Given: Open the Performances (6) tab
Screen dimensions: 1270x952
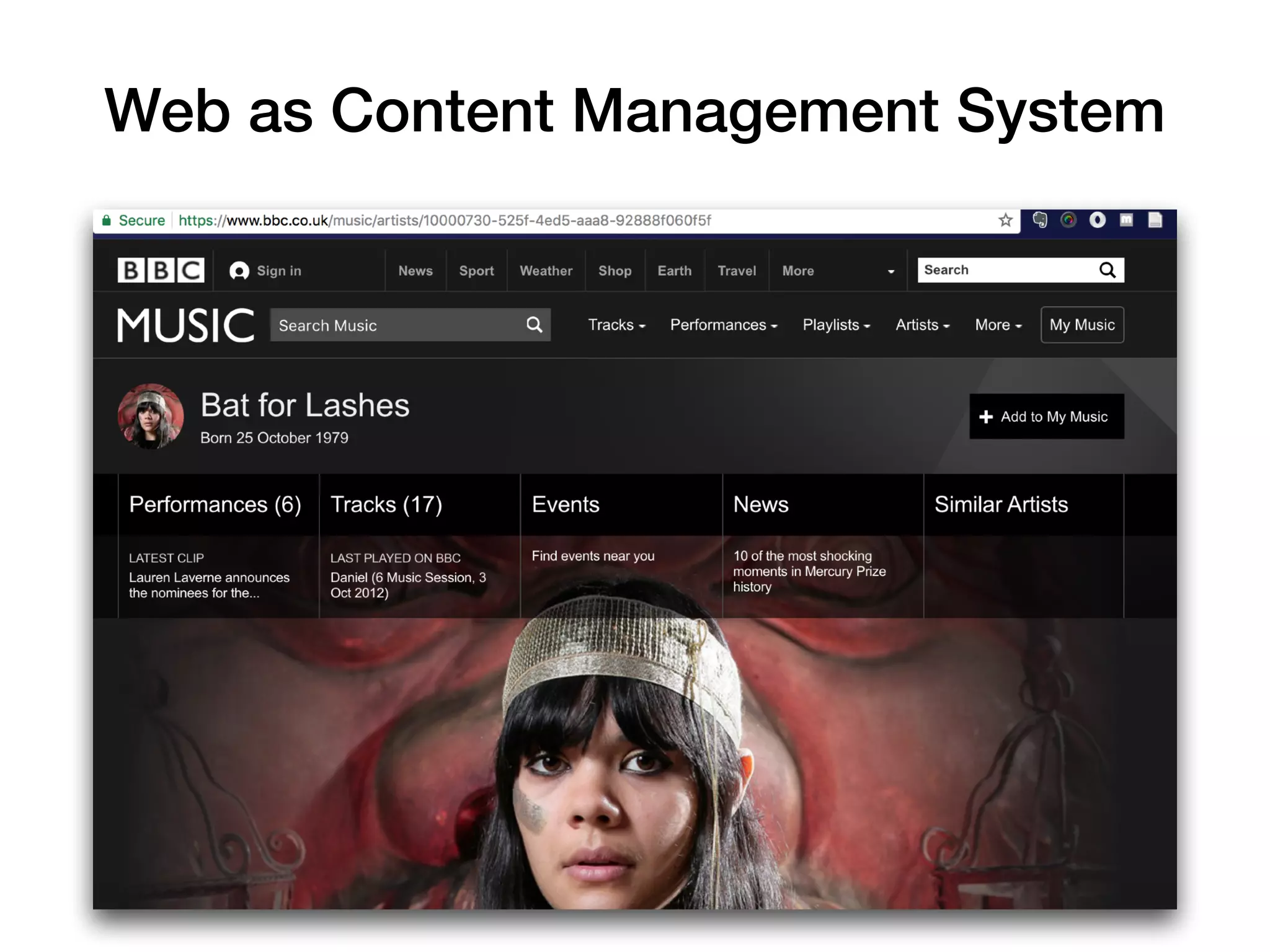Looking at the screenshot, I should point(215,505).
